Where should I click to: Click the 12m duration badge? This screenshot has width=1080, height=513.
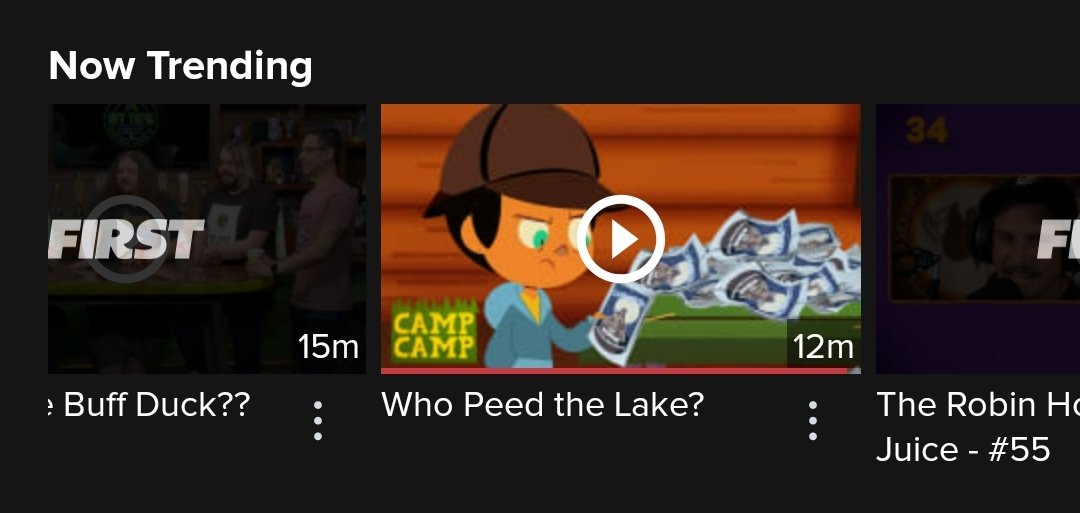pos(823,346)
